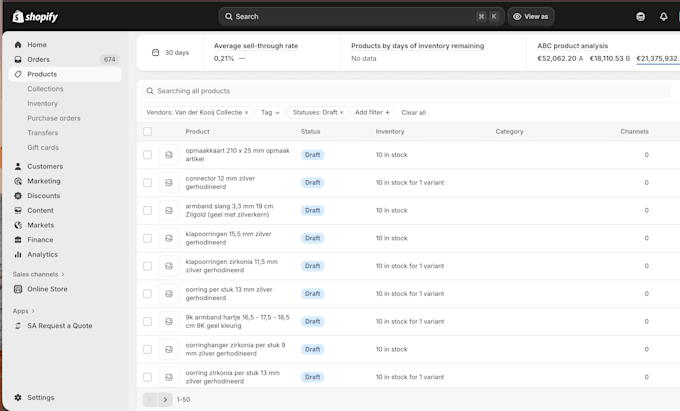Select the 9k armband hartje checkbox
Screen dimensions: 680x411
[x=147, y=321]
